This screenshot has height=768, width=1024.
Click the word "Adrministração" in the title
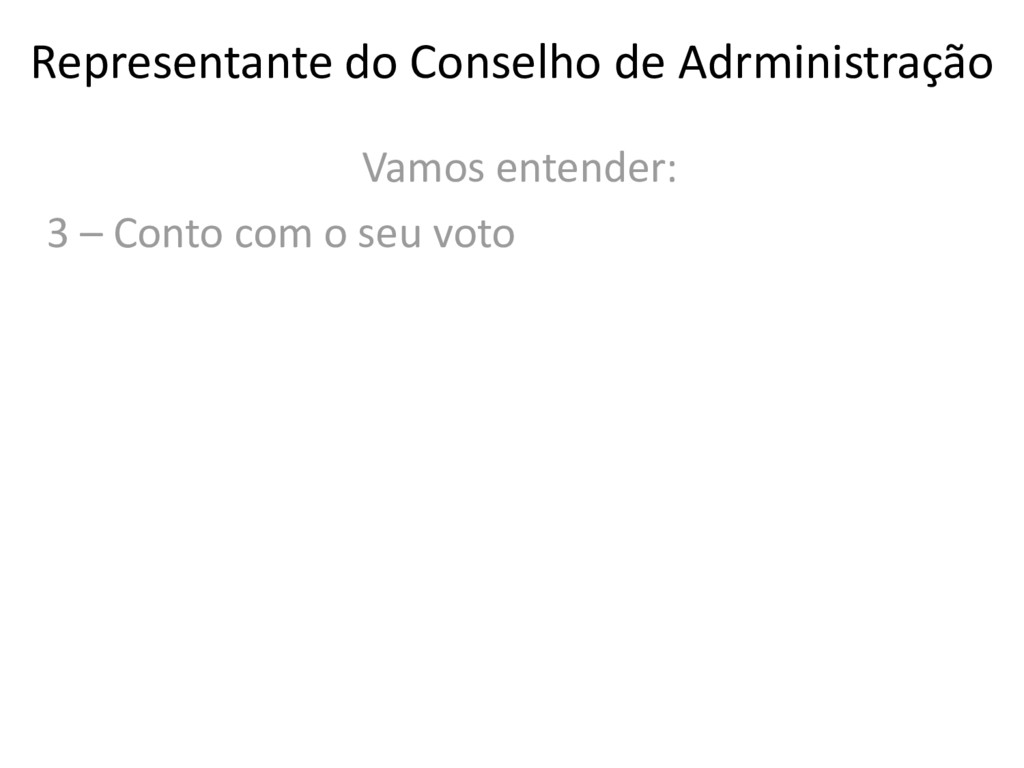tap(836, 64)
